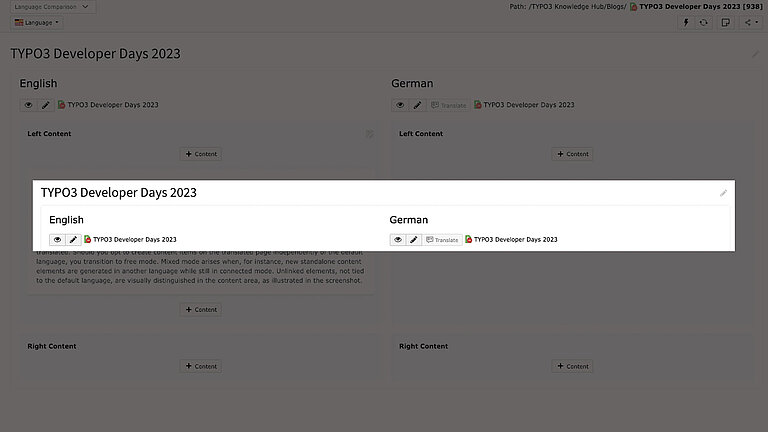
Task: Click pencil edit icon under German in highlighted panel
Action: [x=414, y=240]
